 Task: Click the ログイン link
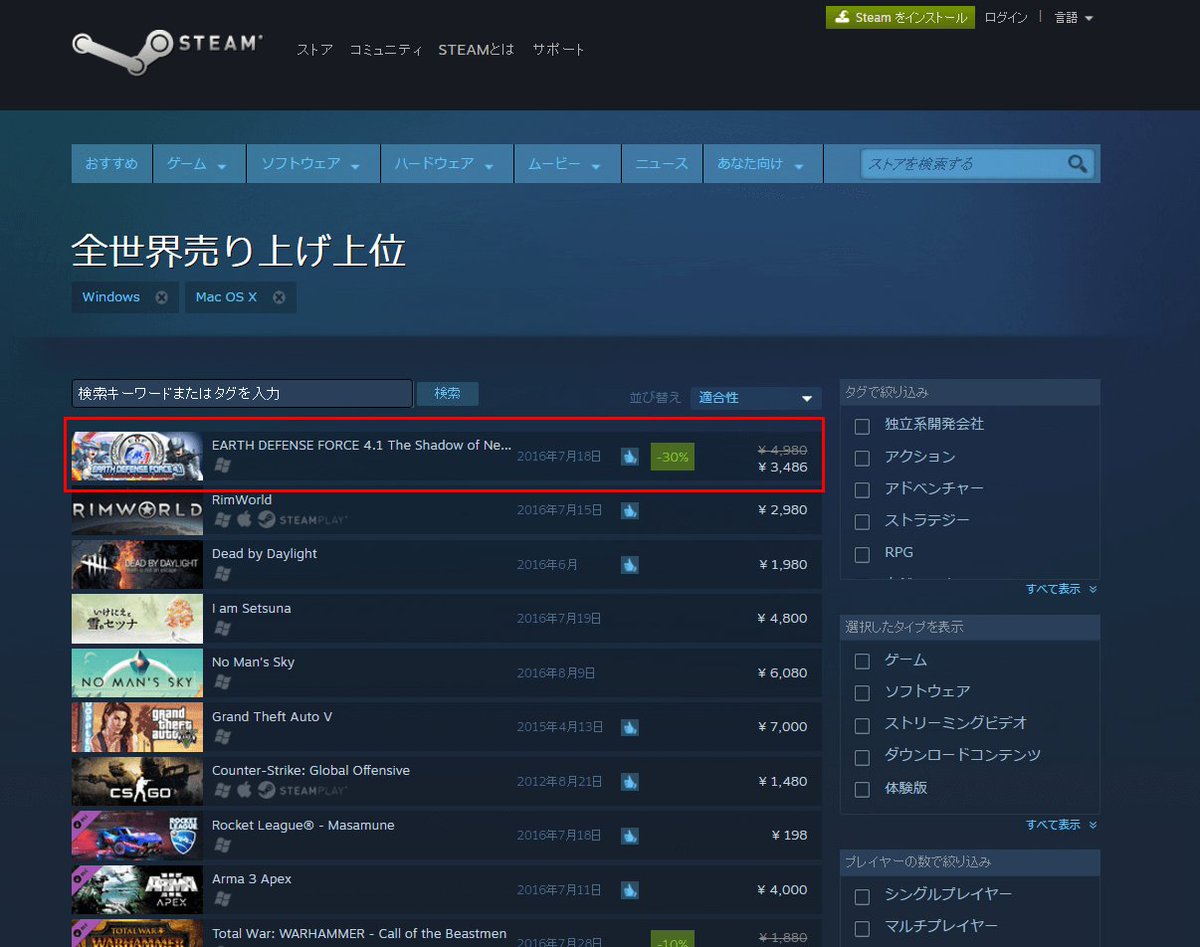[1006, 18]
